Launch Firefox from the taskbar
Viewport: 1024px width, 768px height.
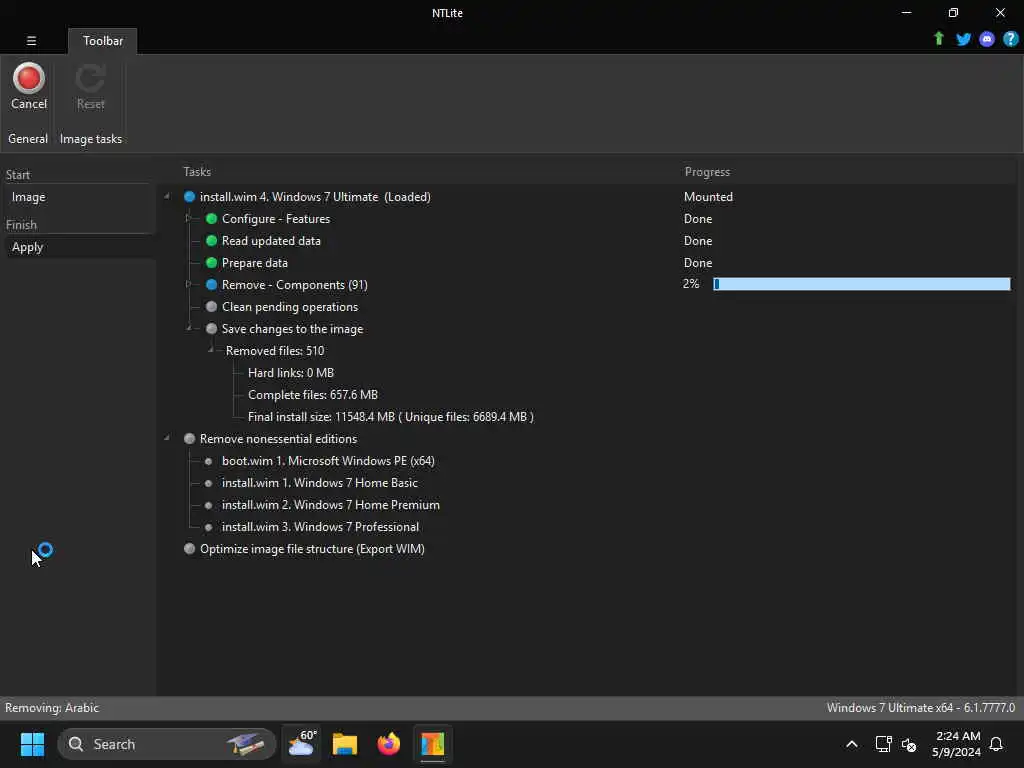pos(389,744)
